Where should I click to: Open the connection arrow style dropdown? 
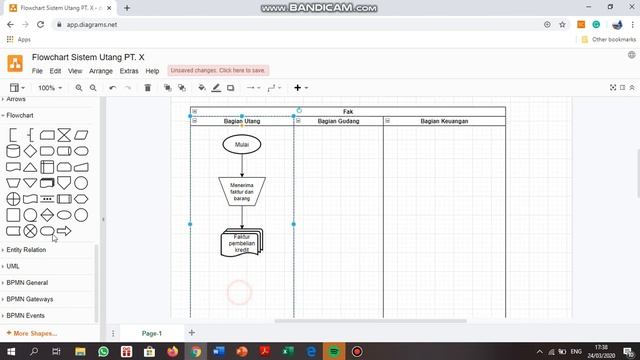[253, 88]
